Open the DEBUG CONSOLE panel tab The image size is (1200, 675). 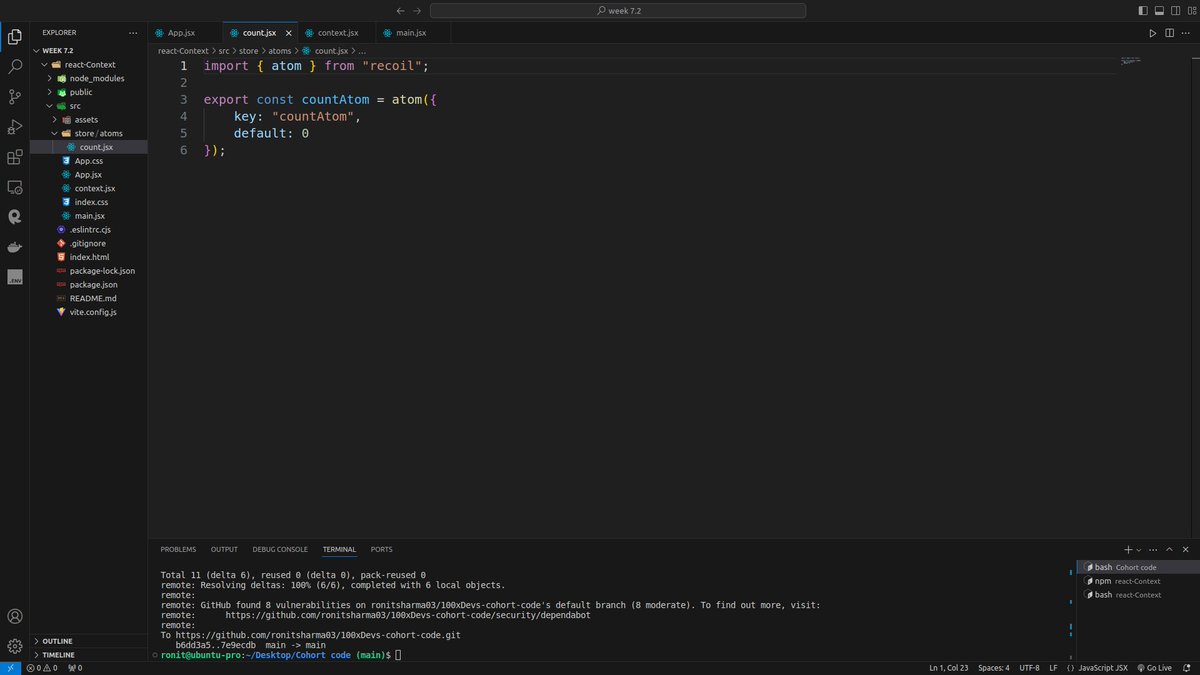coord(280,549)
